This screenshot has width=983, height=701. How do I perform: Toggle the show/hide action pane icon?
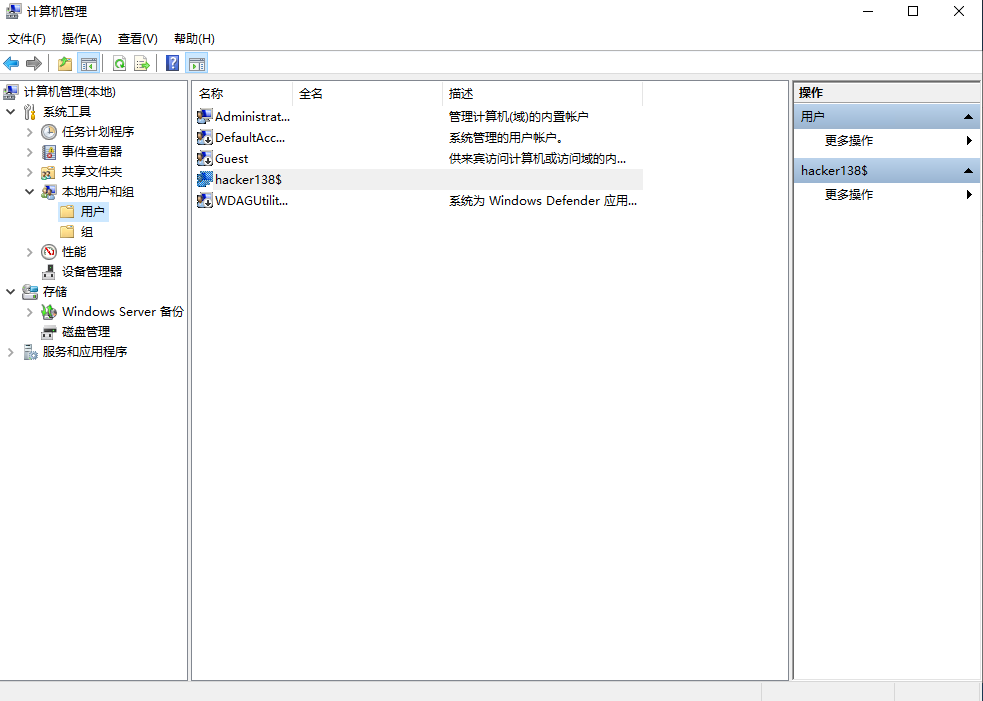coord(197,64)
